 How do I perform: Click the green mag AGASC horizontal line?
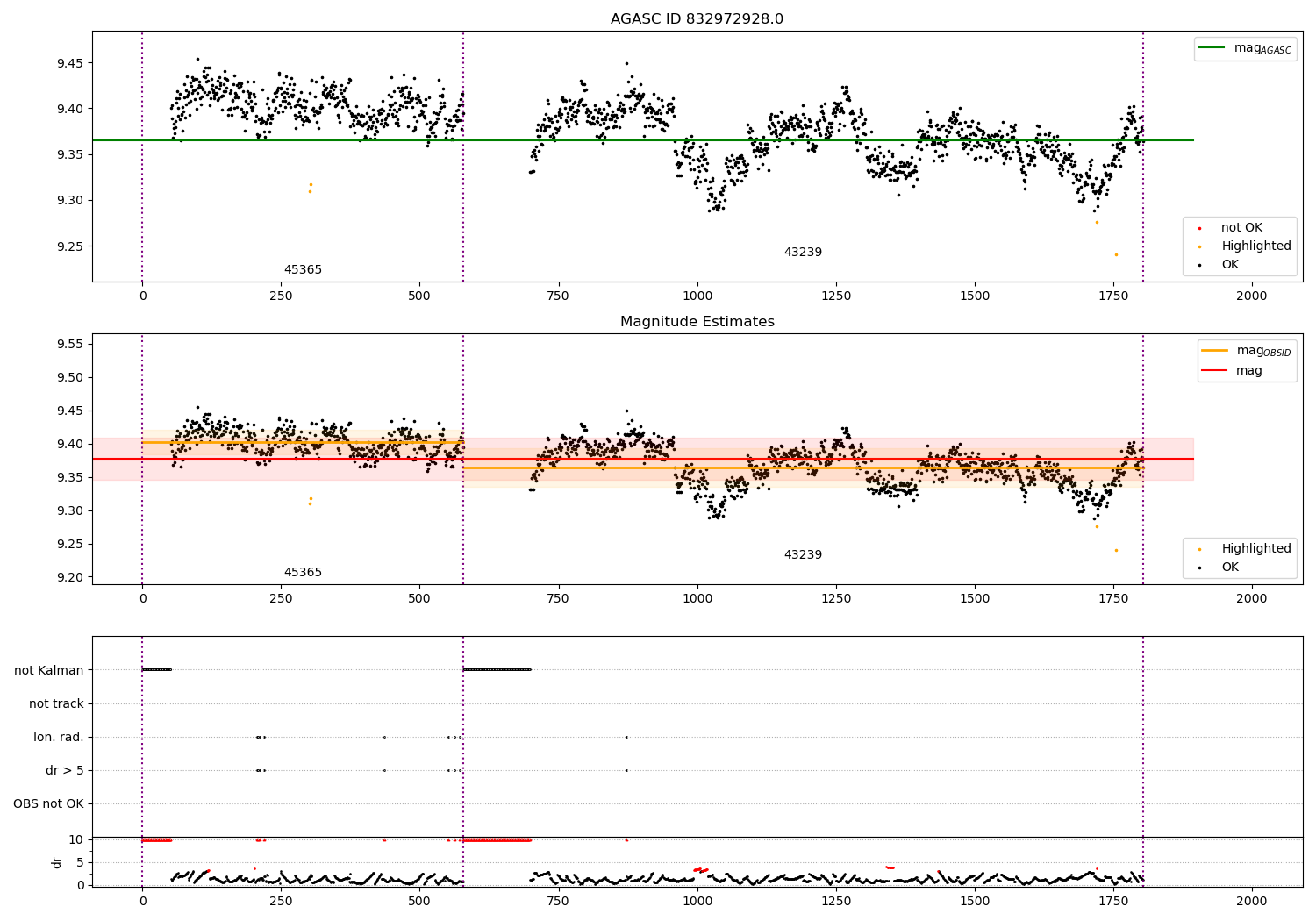[x=643, y=140]
